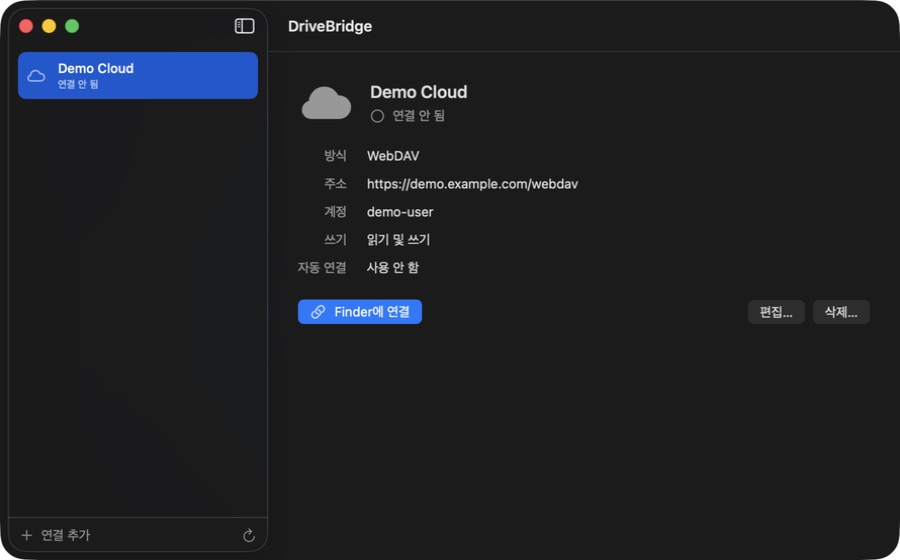Click the cloud icon in Demo Cloud sidebar row
Image resolution: width=900 pixels, height=560 pixels.
[36, 76]
